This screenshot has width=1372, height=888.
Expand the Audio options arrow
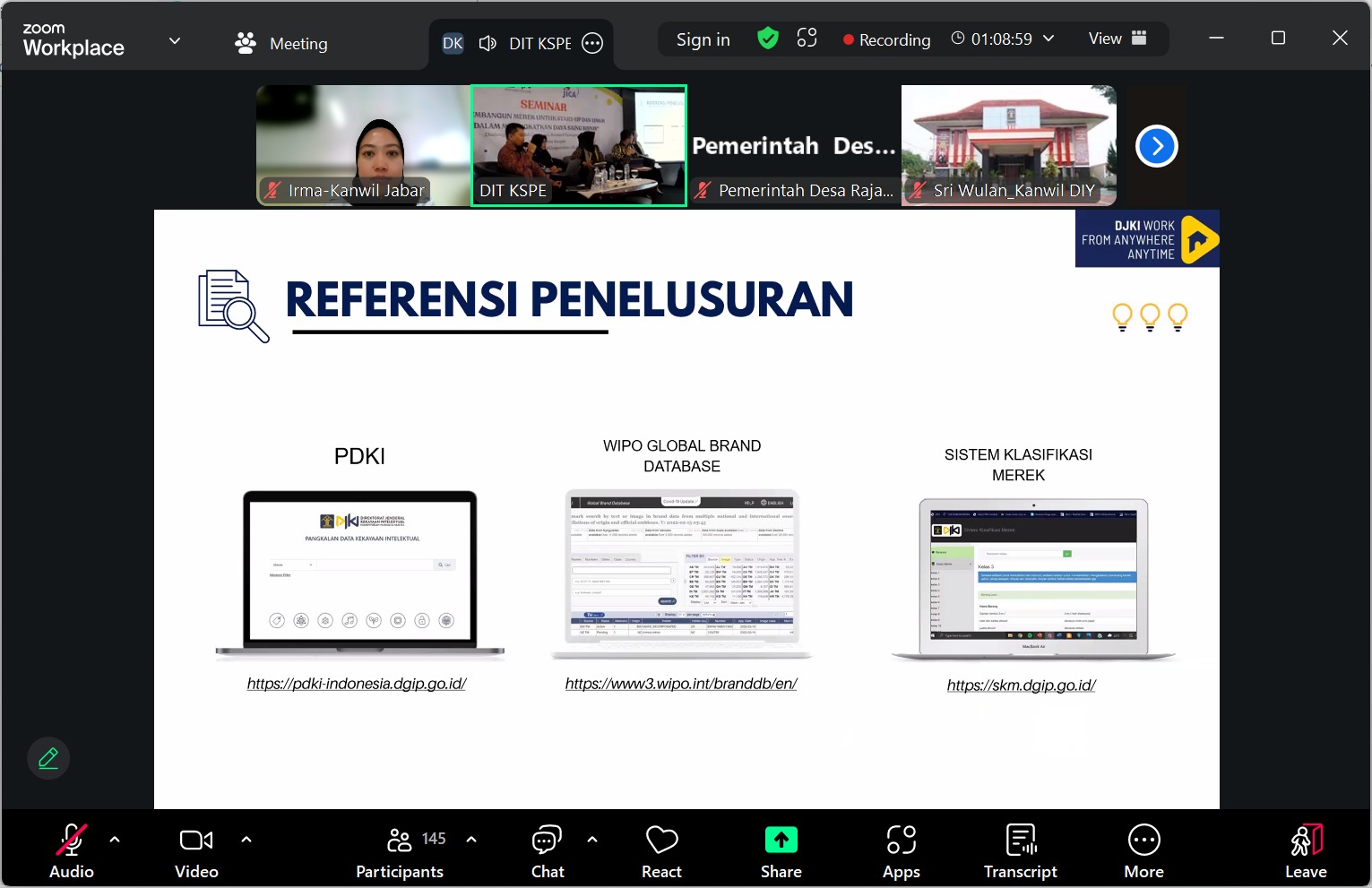(x=115, y=840)
